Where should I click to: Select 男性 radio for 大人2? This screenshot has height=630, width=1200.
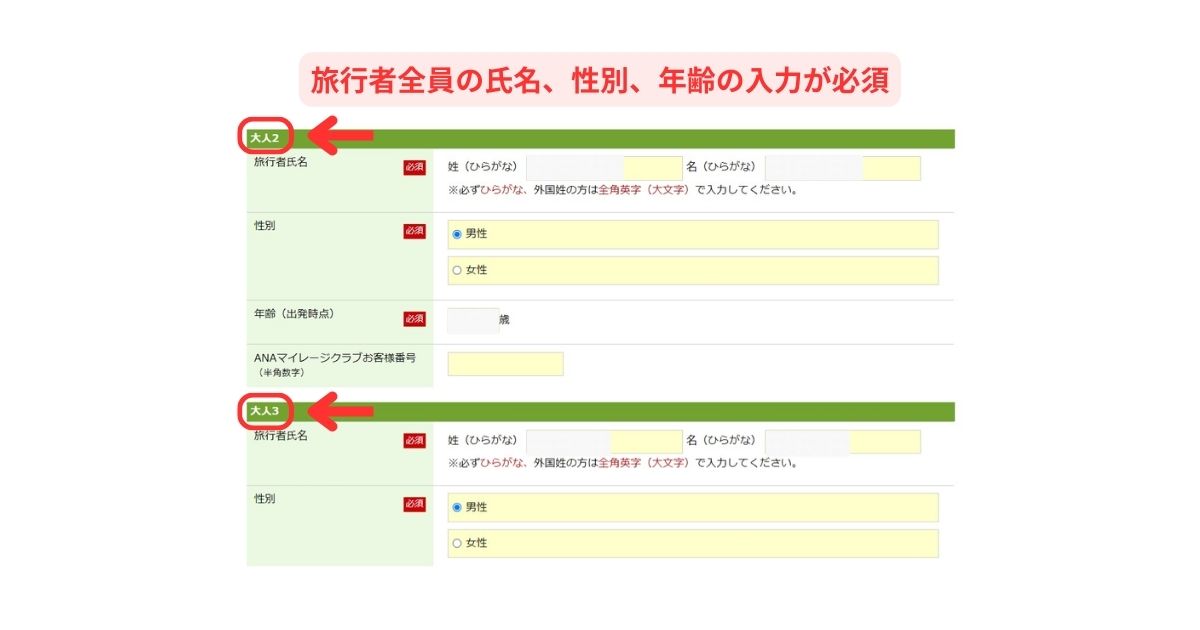(x=457, y=234)
